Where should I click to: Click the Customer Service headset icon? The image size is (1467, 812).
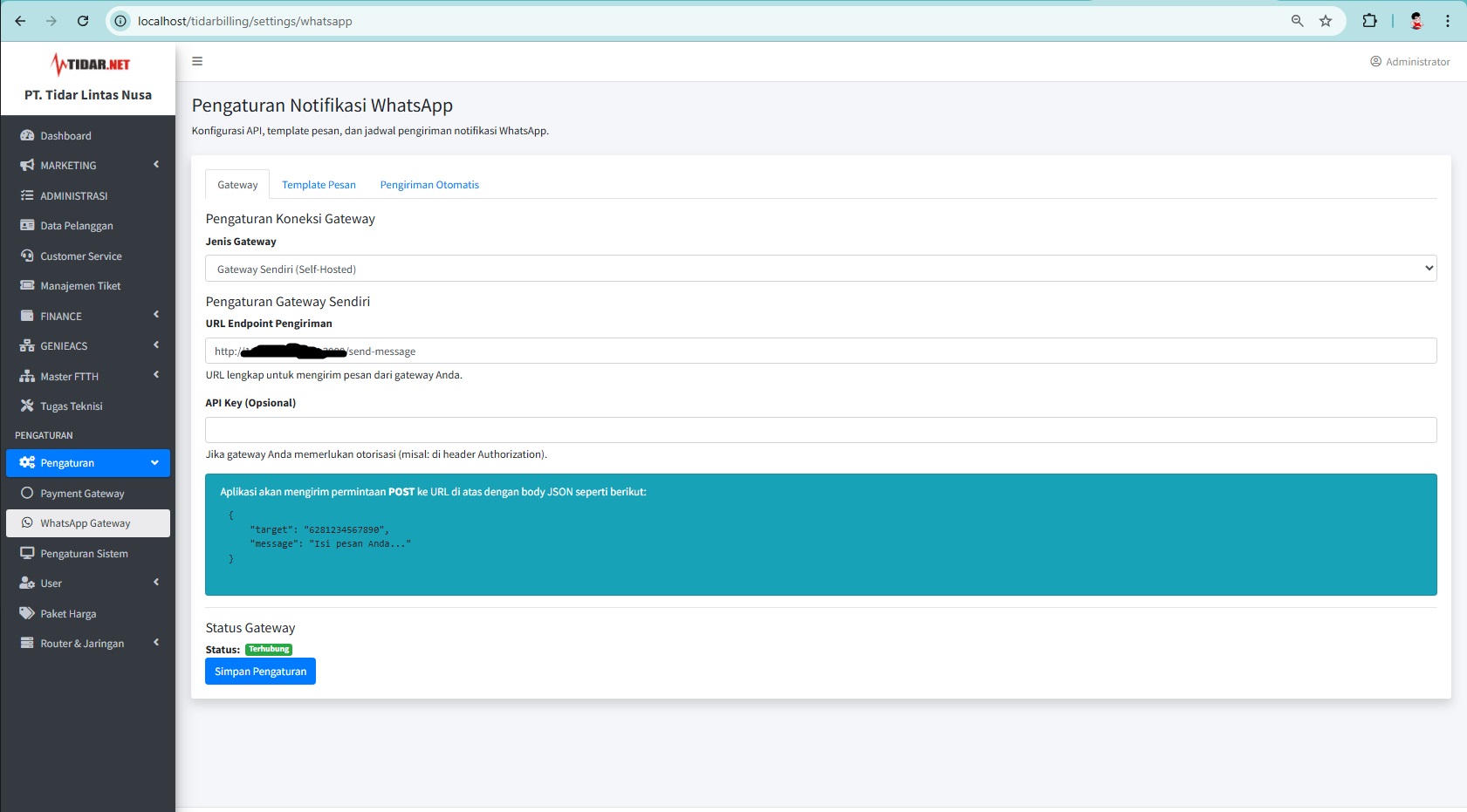[27, 256]
